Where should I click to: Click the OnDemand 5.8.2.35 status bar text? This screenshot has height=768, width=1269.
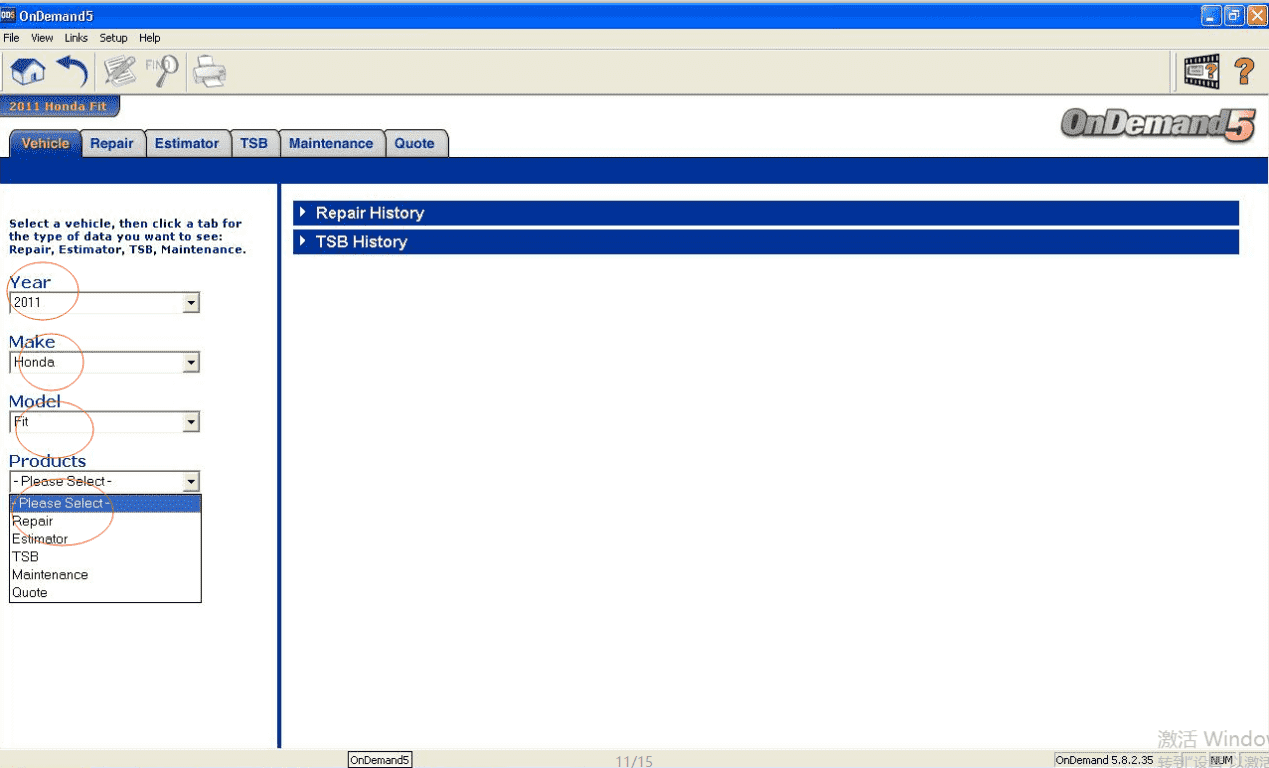pyautogui.click(x=1104, y=761)
